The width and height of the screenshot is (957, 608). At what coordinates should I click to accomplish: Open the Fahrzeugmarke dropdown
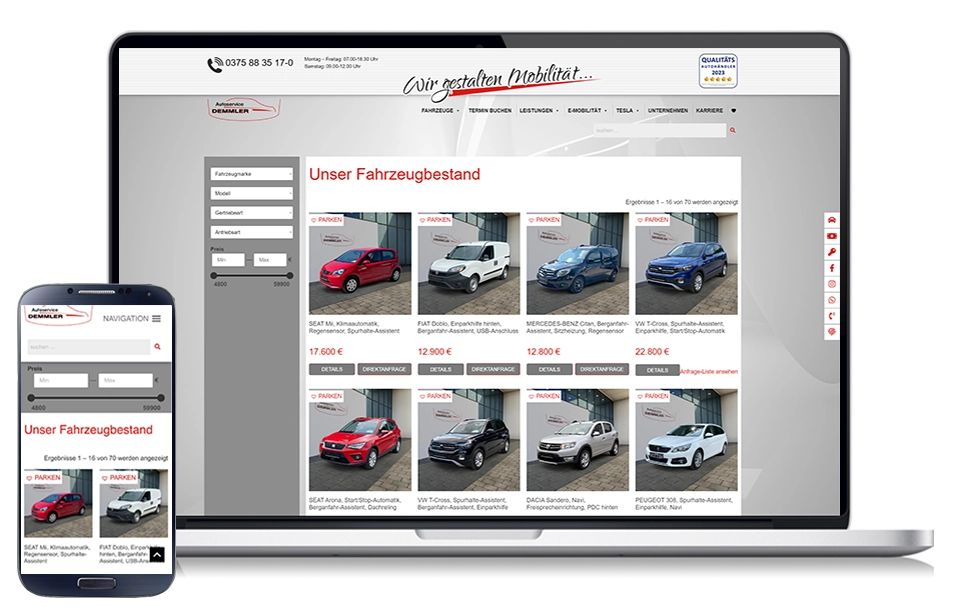click(x=251, y=174)
